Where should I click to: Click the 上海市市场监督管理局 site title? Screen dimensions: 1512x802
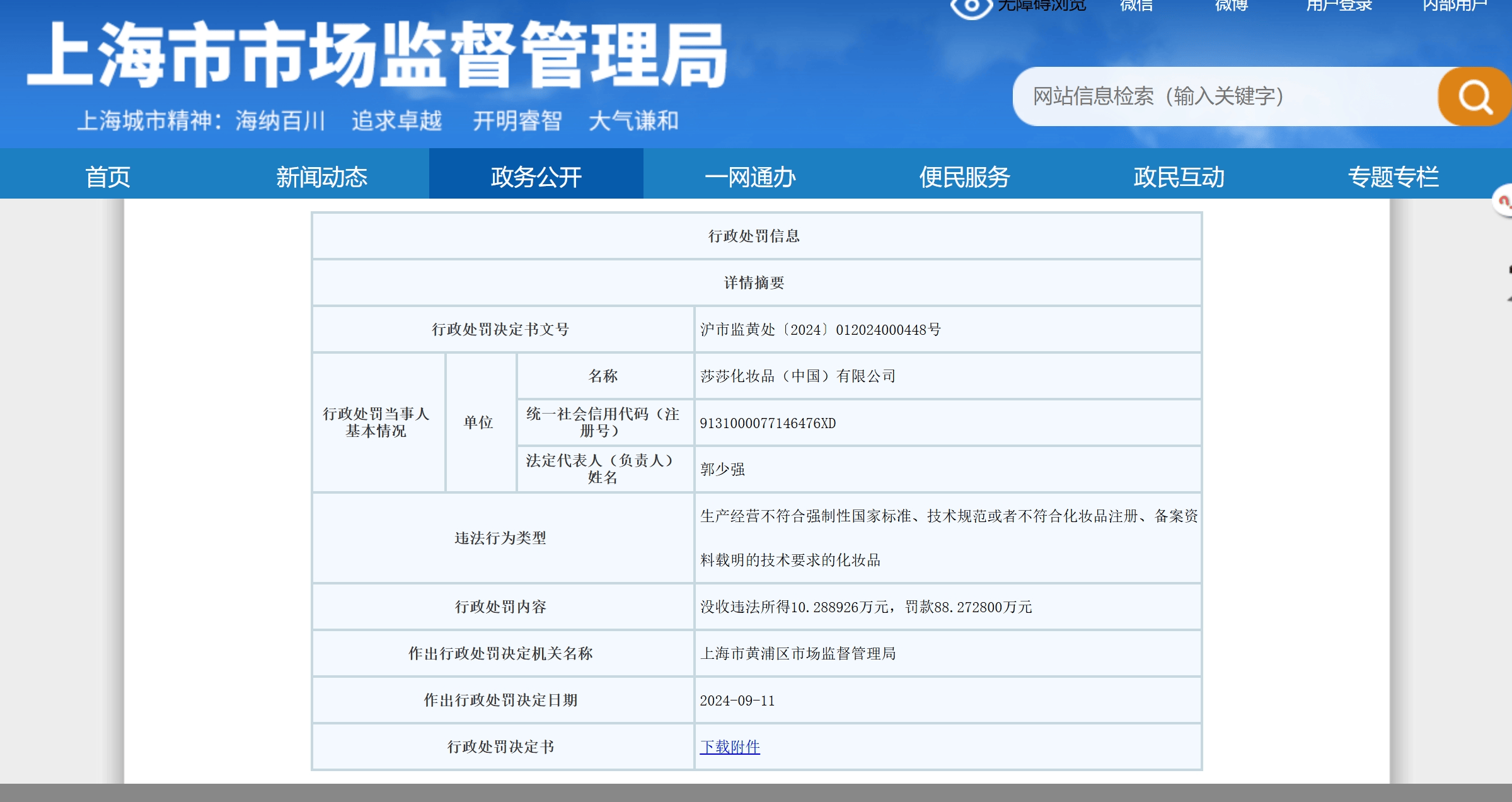pos(377,55)
